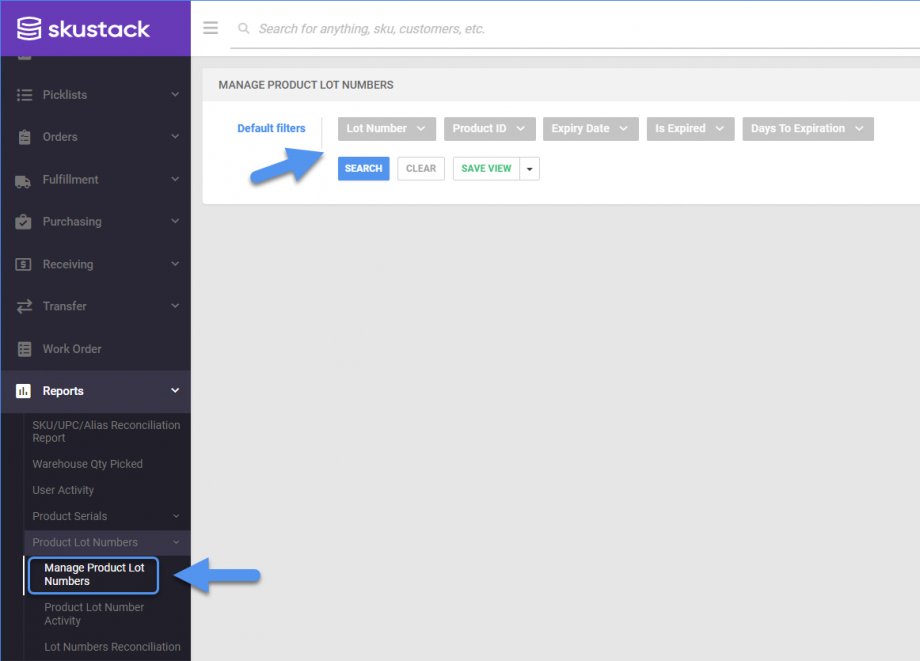Click the Purchasing bag icon
The image size is (920, 661).
pyautogui.click(x=24, y=222)
